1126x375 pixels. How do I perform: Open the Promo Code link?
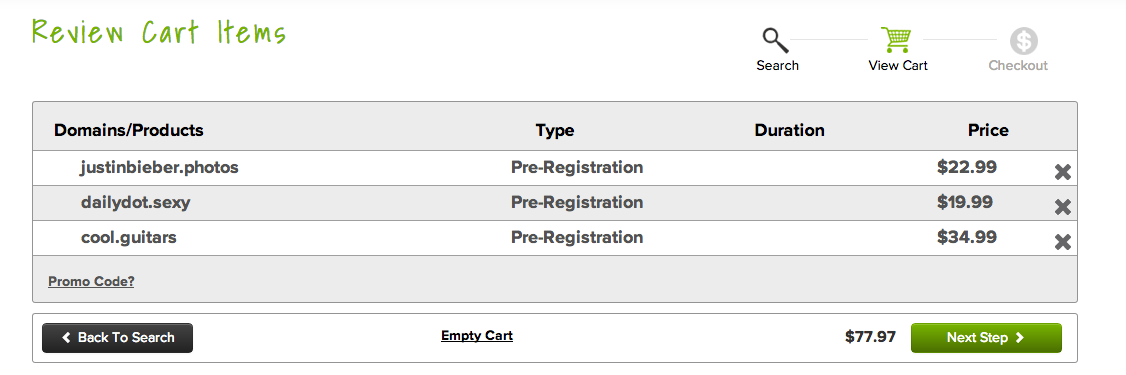click(x=91, y=282)
